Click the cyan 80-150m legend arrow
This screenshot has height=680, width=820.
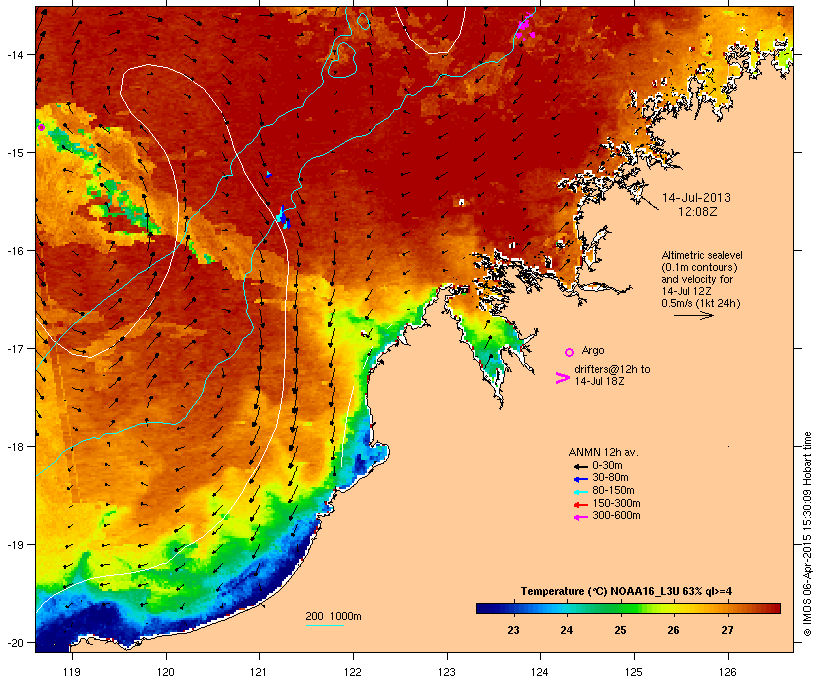[x=580, y=492]
